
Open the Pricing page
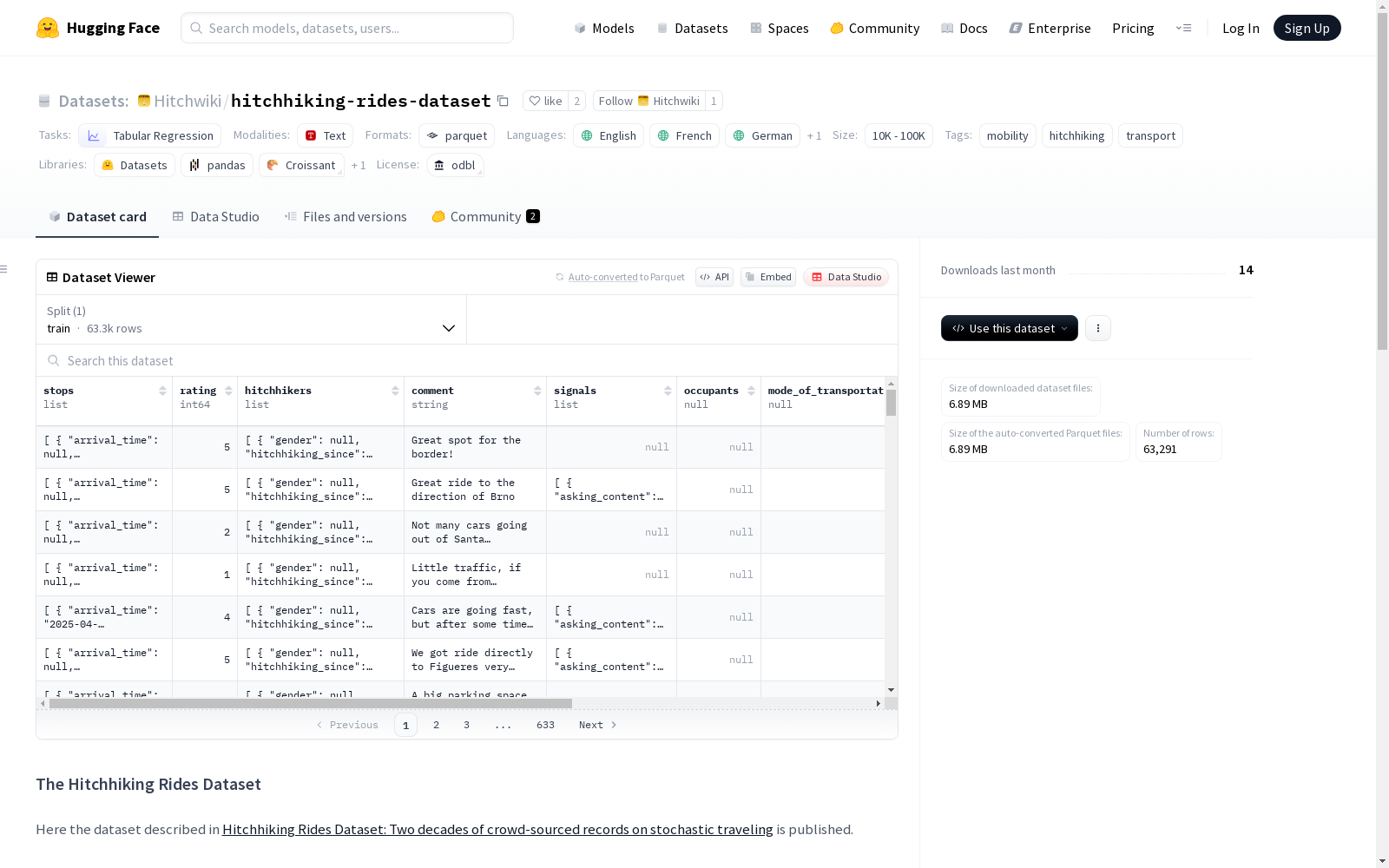[x=1133, y=28]
